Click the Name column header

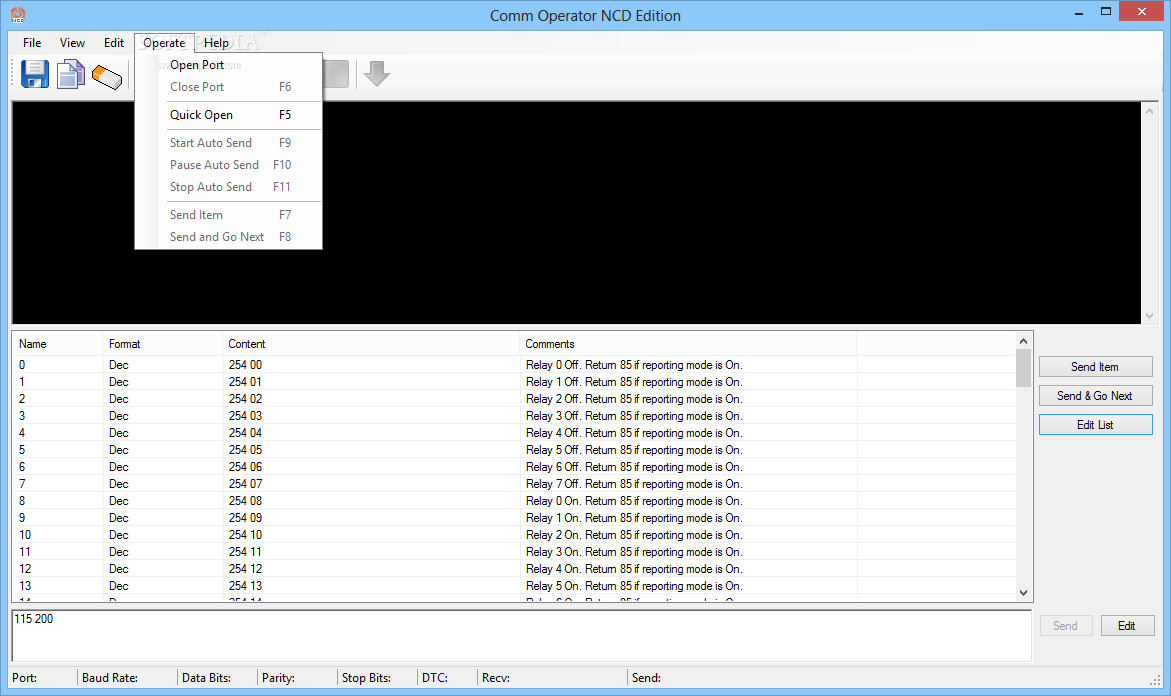pyautogui.click(x=58, y=344)
